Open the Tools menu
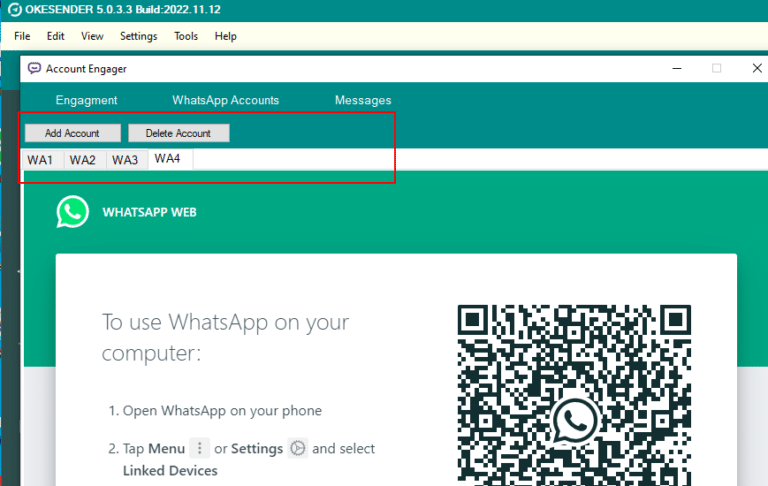This screenshot has width=768, height=486. pyautogui.click(x=186, y=36)
